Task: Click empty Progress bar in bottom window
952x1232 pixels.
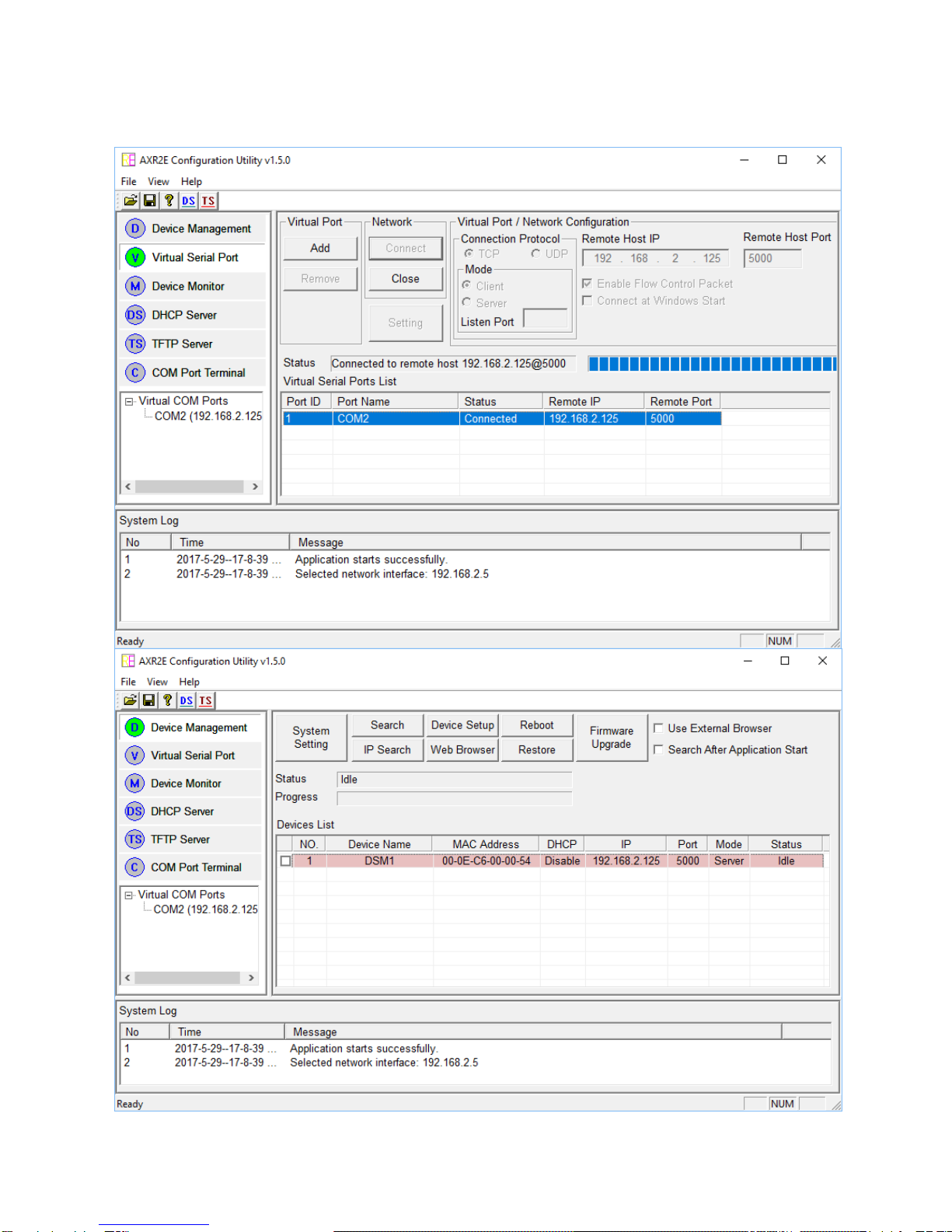Action: [455, 798]
